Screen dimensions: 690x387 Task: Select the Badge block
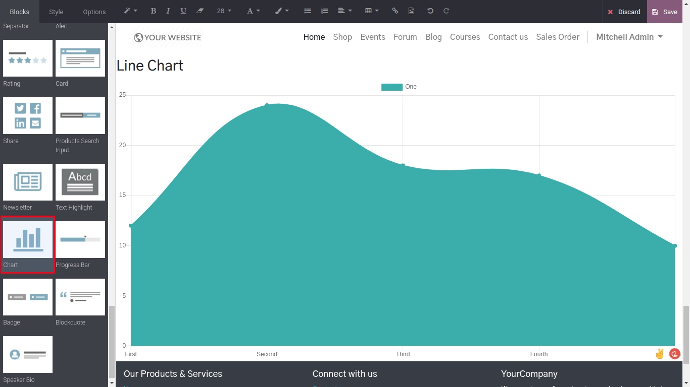27,297
